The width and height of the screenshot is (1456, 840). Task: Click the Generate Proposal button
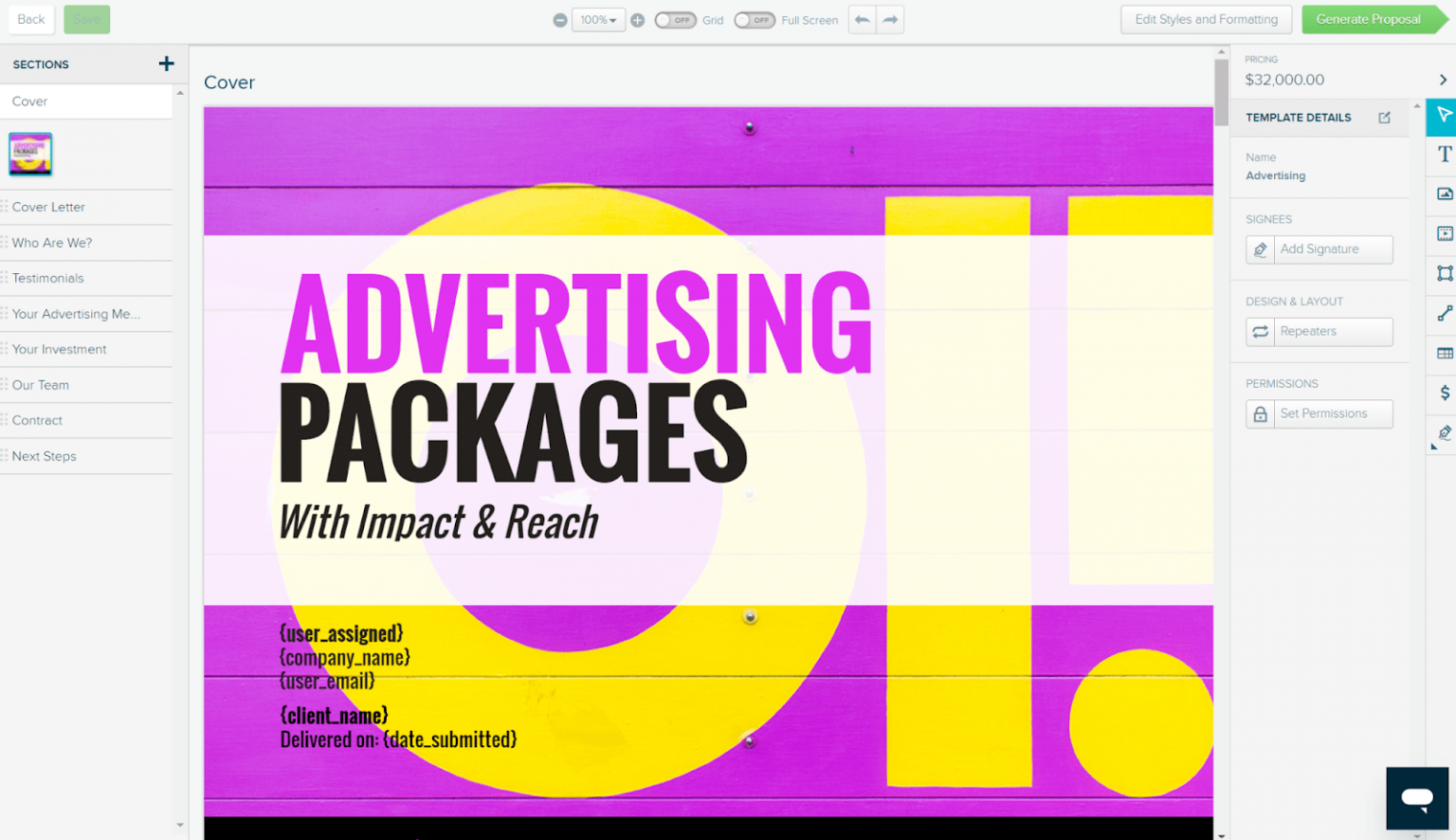[1368, 19]
